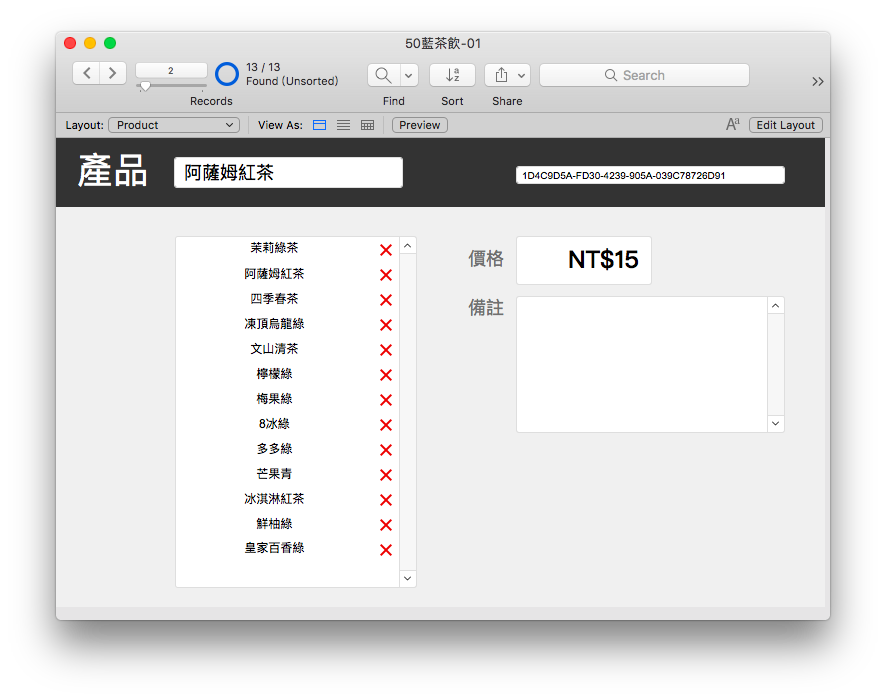Delete the 皇家百香綠 row
The width and height of the screenshot is (886, 700).
pos(386,550)
